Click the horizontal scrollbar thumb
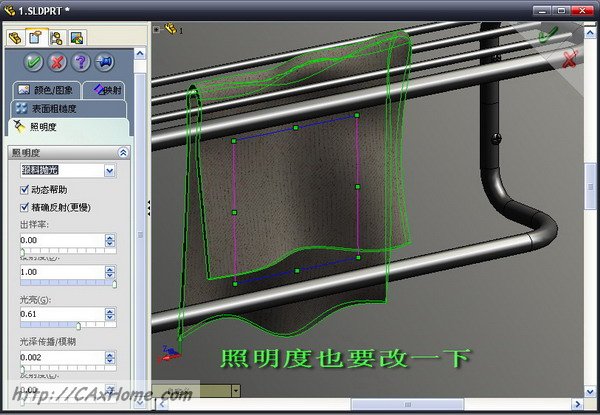 (408, 404)
